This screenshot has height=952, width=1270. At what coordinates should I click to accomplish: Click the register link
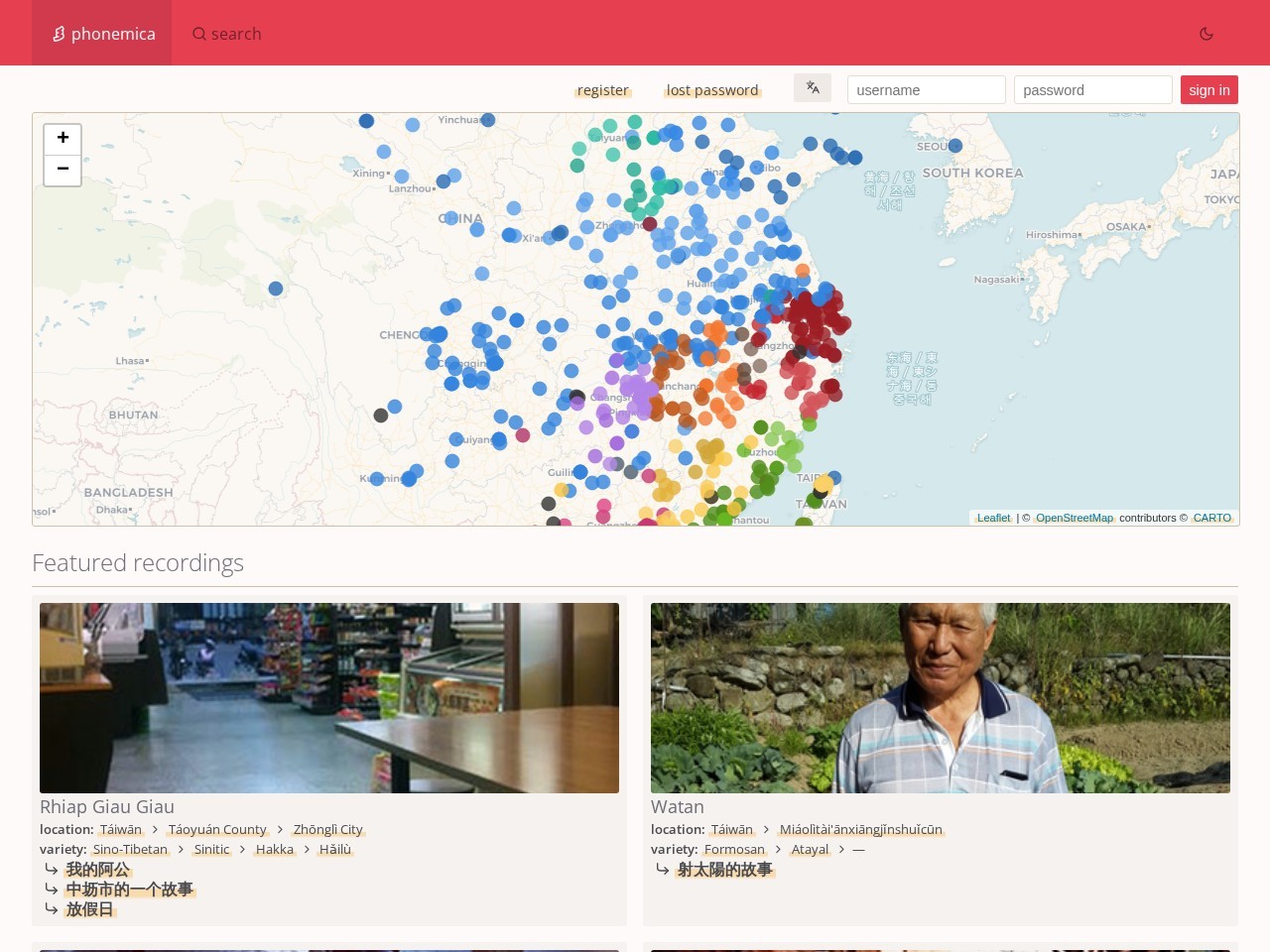(603, 90)
